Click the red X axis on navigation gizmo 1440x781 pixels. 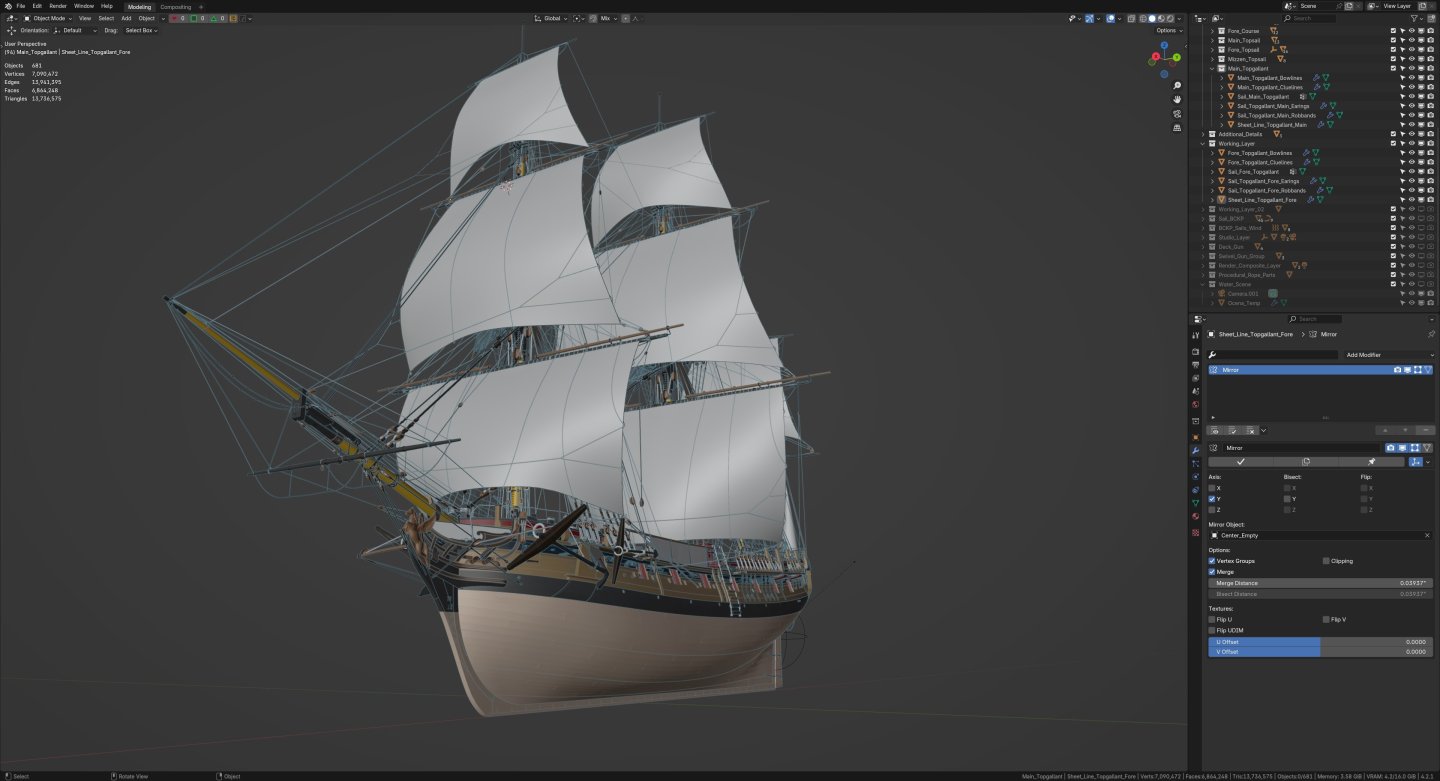(1155, 56)
